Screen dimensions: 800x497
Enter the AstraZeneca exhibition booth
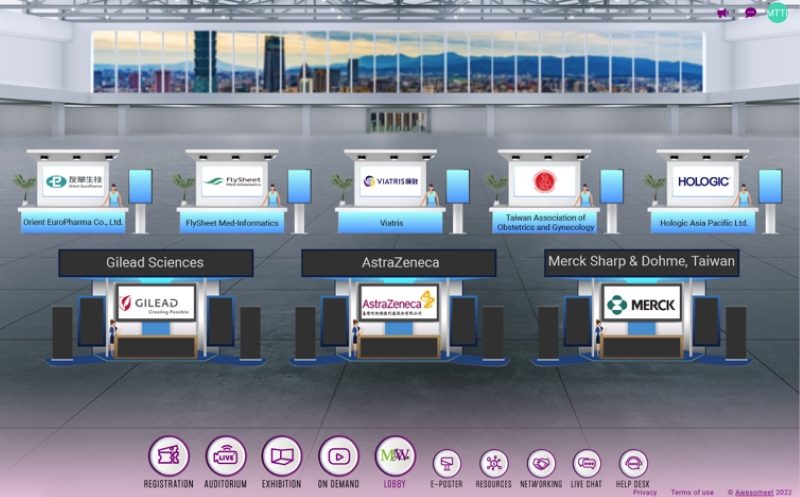[x=398, y=303]
